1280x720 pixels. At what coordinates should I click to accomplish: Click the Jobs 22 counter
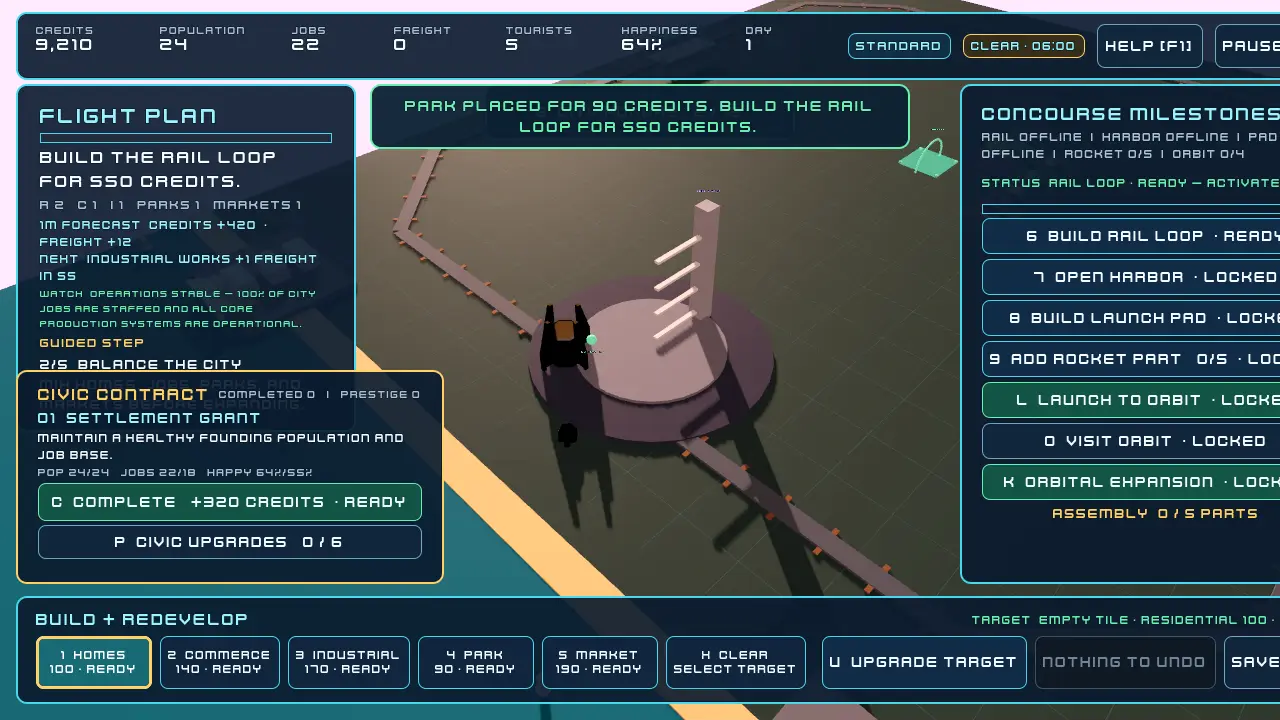(x=308, y=38)
